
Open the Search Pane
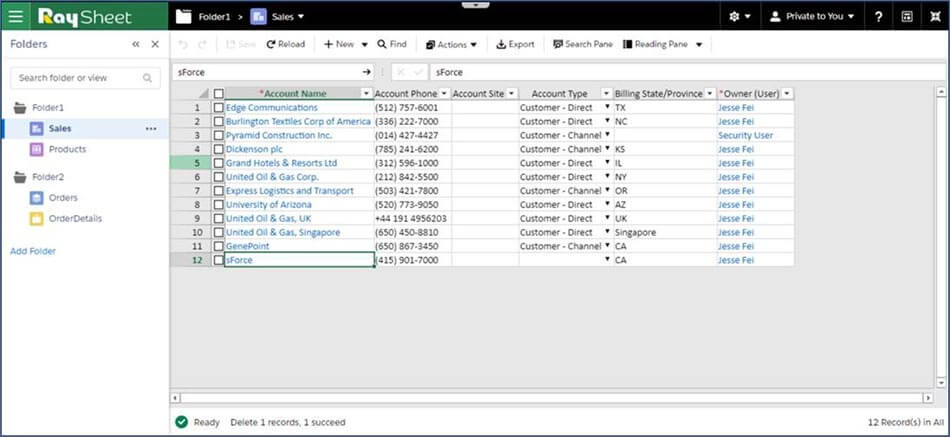point(583,44)
